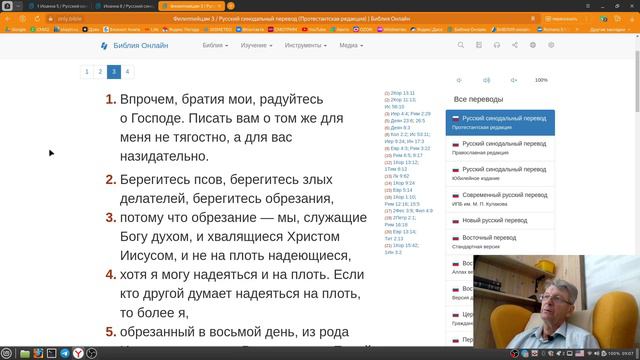Click the Библия Онлайн logo link
The width and height of the screenshot is (640, 360).
coord(134,45)
